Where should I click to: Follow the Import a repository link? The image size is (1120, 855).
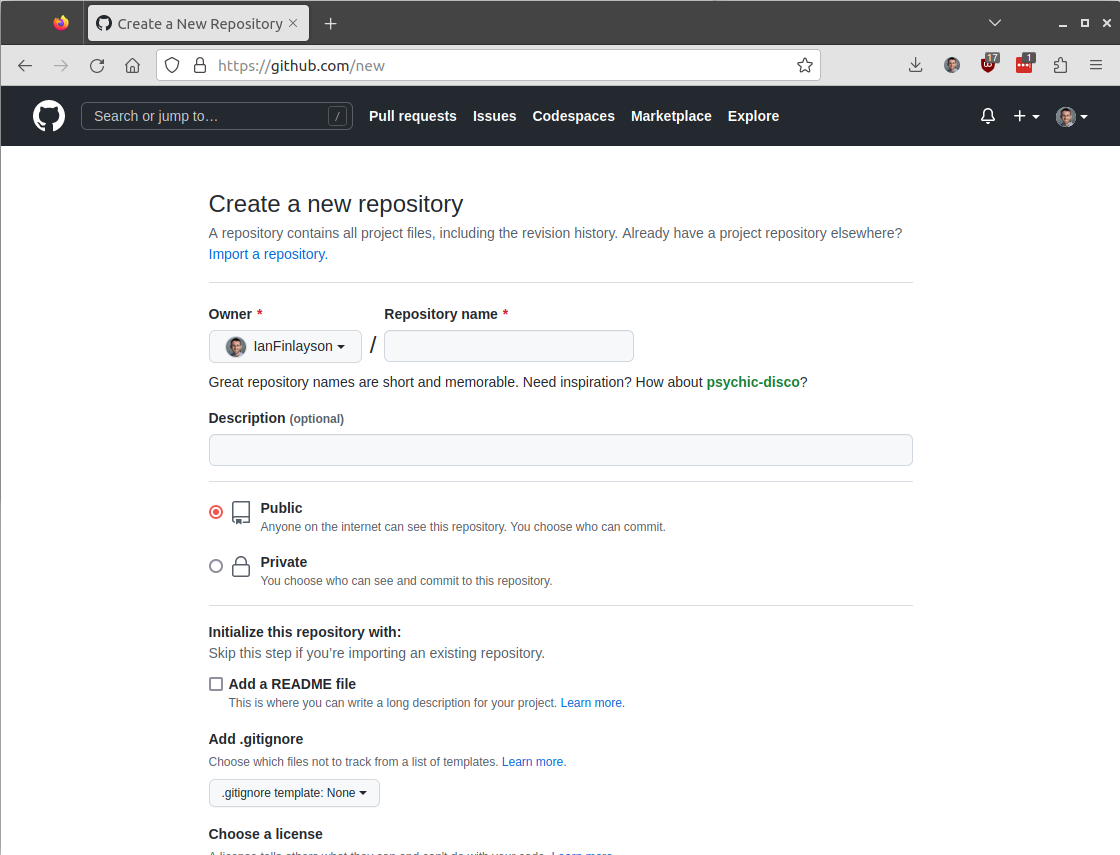[268, 254]
